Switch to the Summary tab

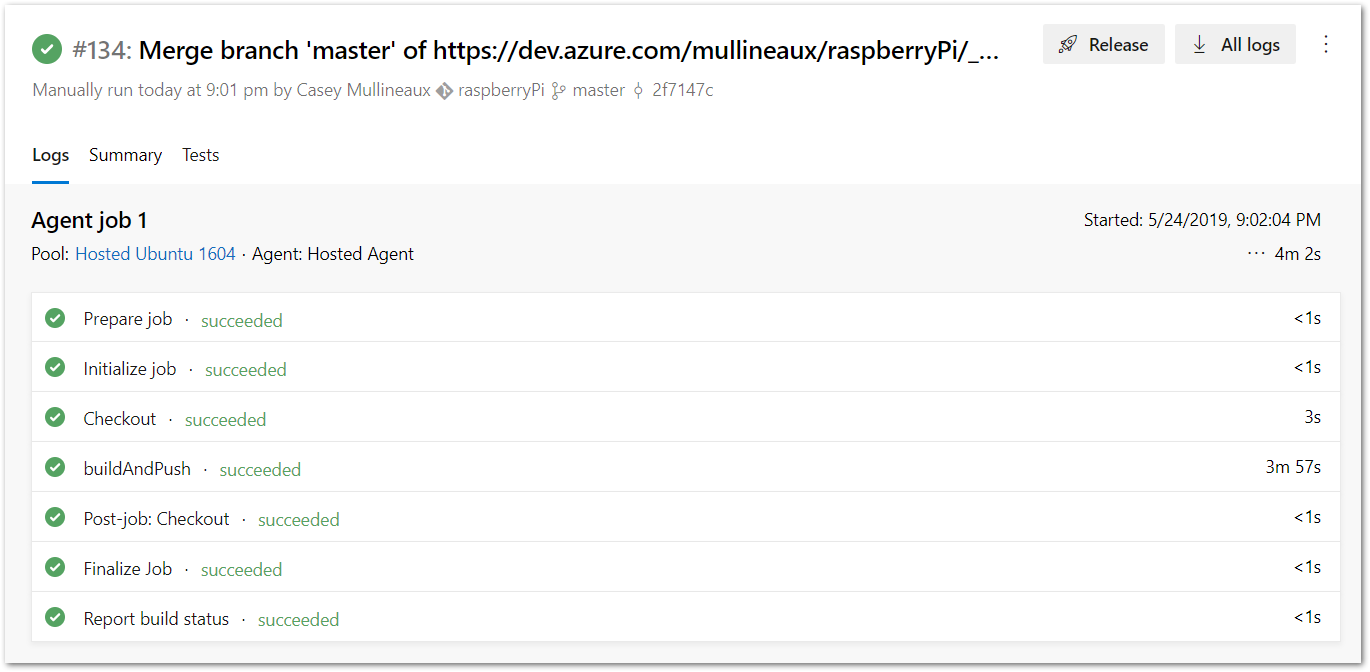point(125,155)
